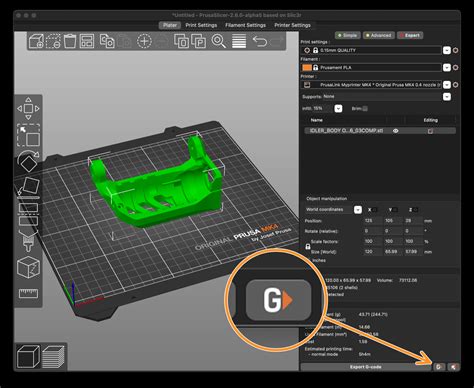This screenshot has width=474, height=388.
Task: Select Advanced mode
Action: tap(379, 35)
